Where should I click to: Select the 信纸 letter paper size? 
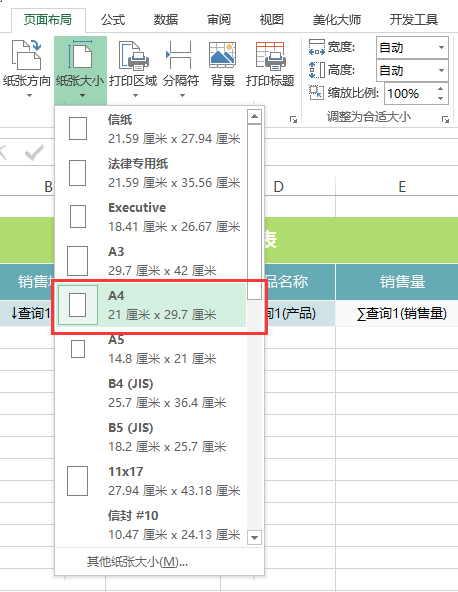[x=151, y=129]
